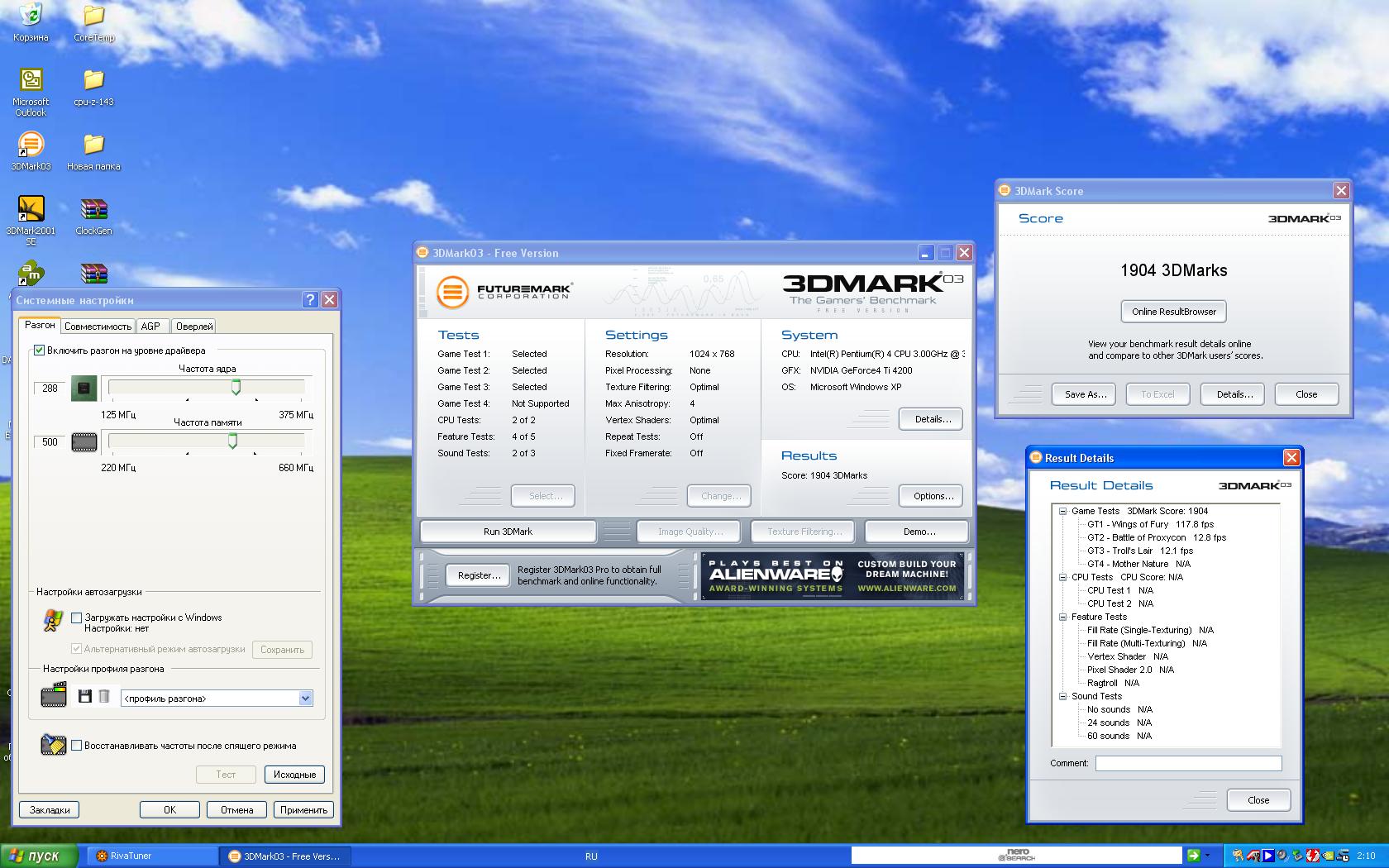Viewport: 1389px width, 868px height.
Task: Click the Register button in 3DMark03
Action: pyautogui.click(x=479, y=575)
